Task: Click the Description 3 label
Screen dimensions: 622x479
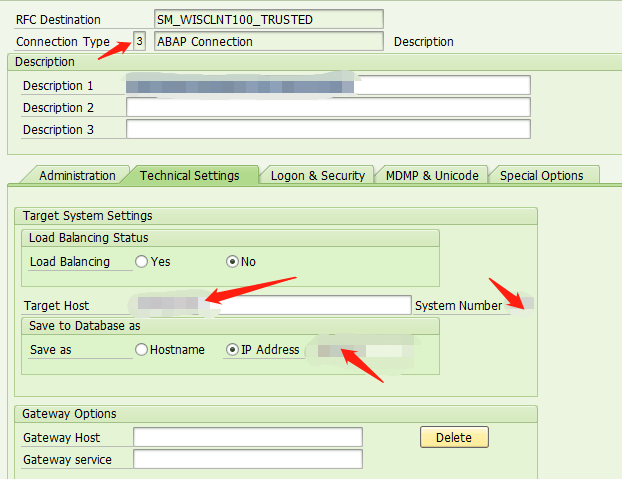Action: pyautogui.click(x=58, y=130)
